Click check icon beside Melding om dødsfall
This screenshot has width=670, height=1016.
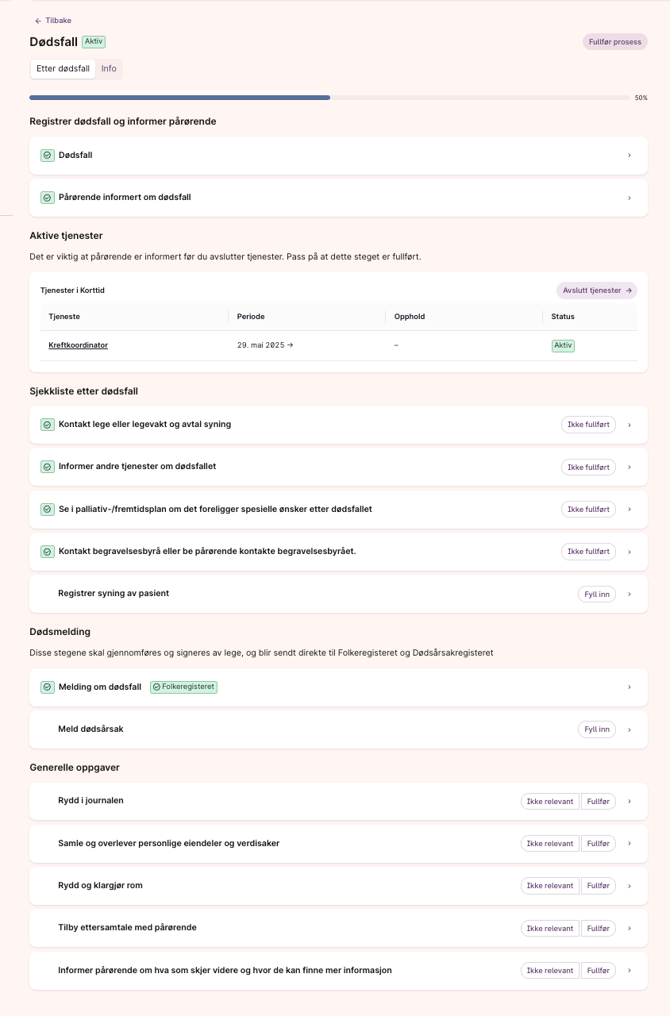point(48,688)
